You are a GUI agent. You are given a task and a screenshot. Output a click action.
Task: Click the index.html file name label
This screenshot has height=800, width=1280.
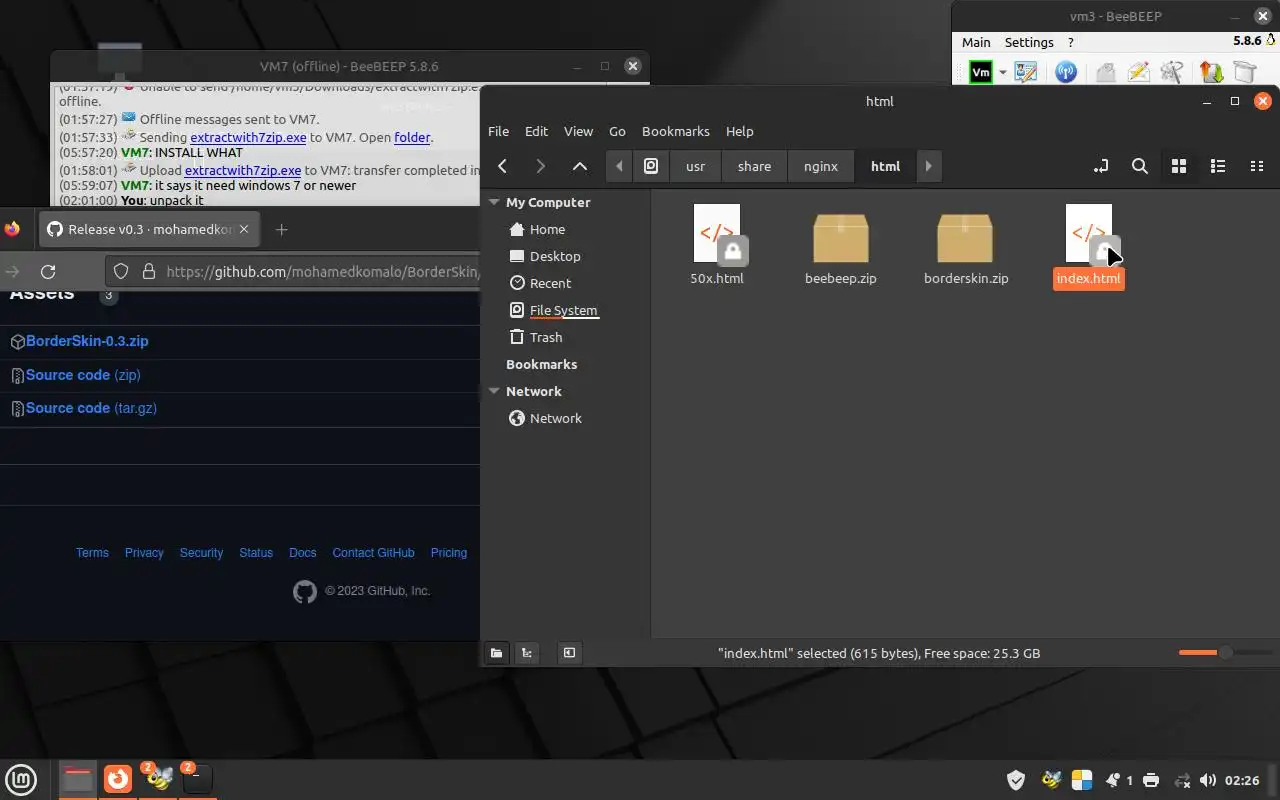tap(1088, 279)
